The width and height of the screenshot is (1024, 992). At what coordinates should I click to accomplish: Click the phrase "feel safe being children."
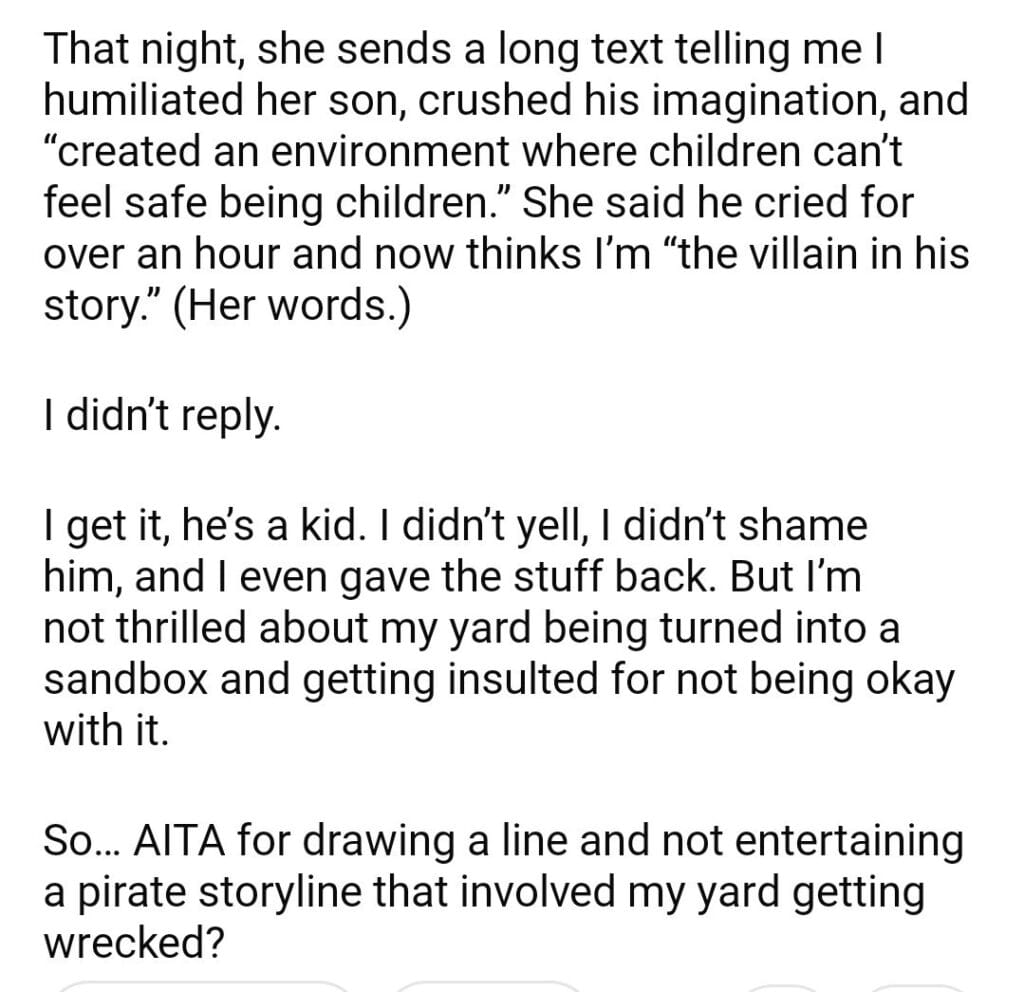[x=260, y=203]
